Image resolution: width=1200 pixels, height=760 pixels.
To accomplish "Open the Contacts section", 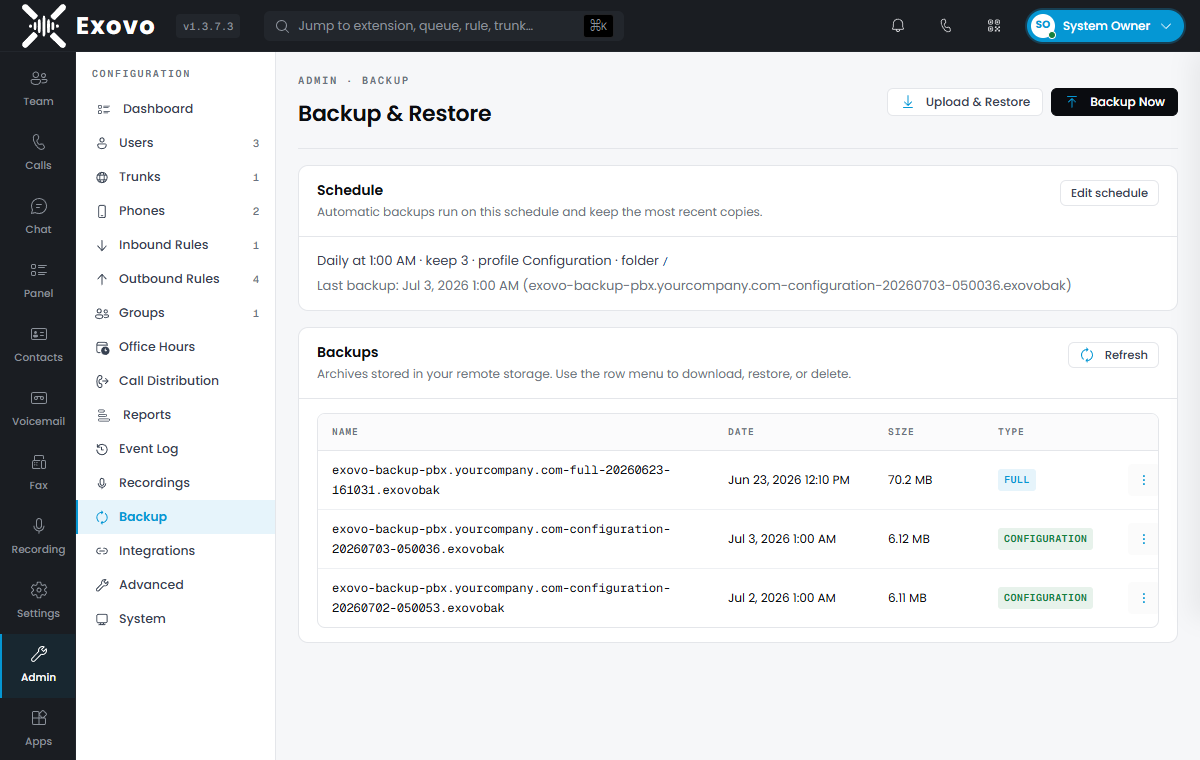I will tap(38, 344).
